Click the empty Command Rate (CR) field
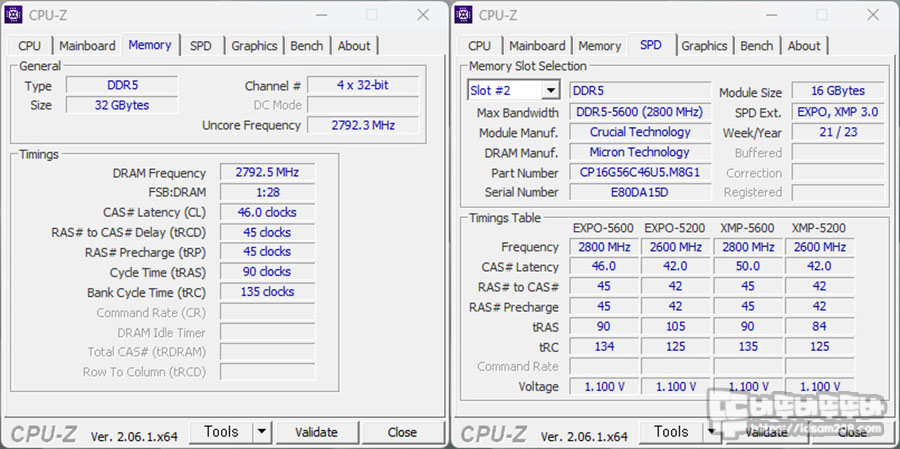This screenshot has width=900, height=449. coord(267,312)
